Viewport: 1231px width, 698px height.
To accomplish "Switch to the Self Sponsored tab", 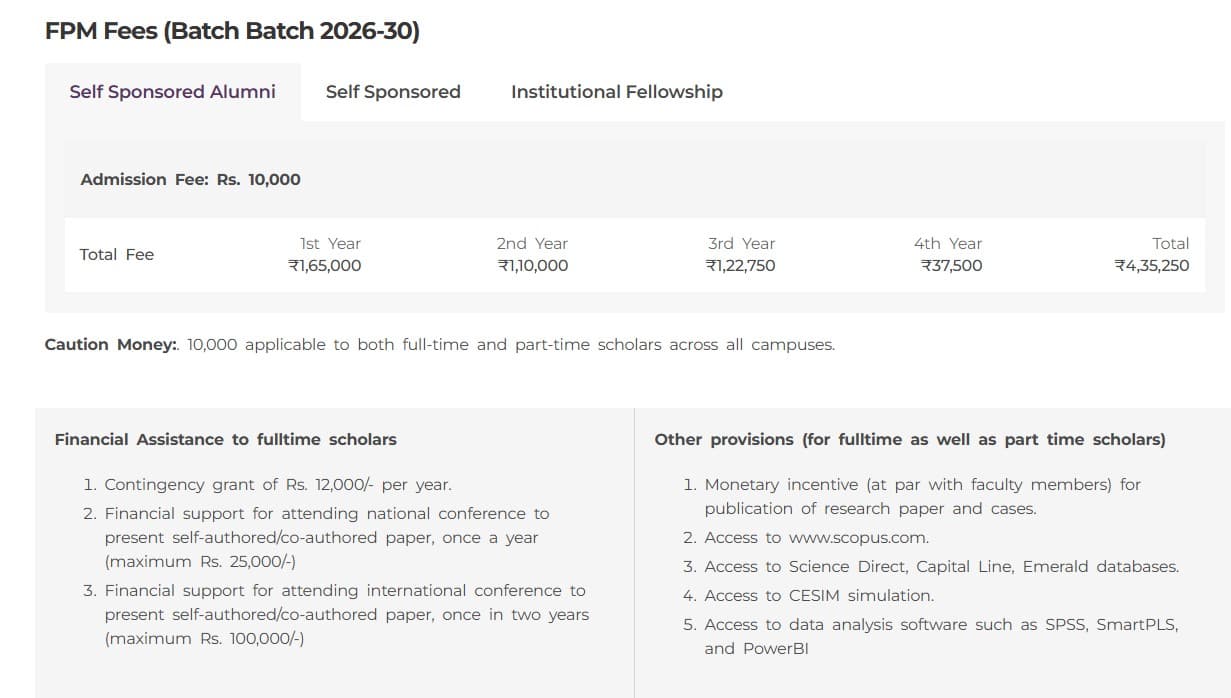I will pyautogui.click(x=393, y=92).
